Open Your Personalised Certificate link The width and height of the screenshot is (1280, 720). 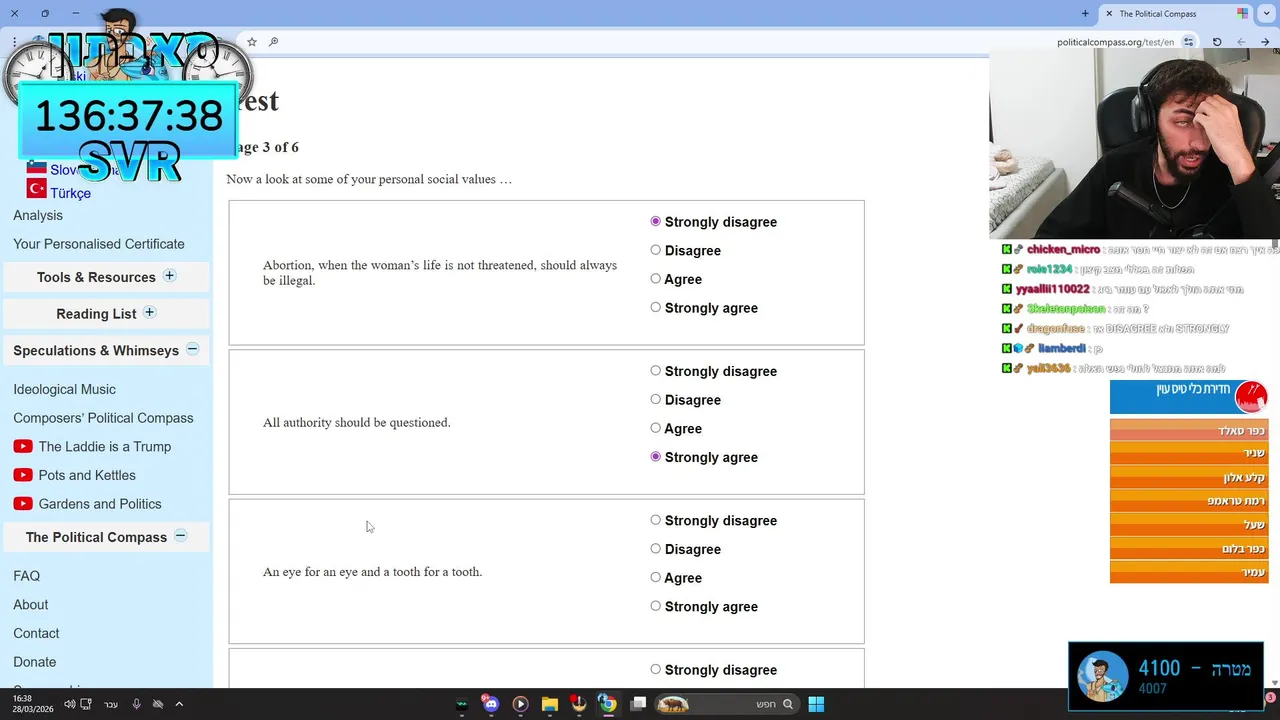click(99, 244)
